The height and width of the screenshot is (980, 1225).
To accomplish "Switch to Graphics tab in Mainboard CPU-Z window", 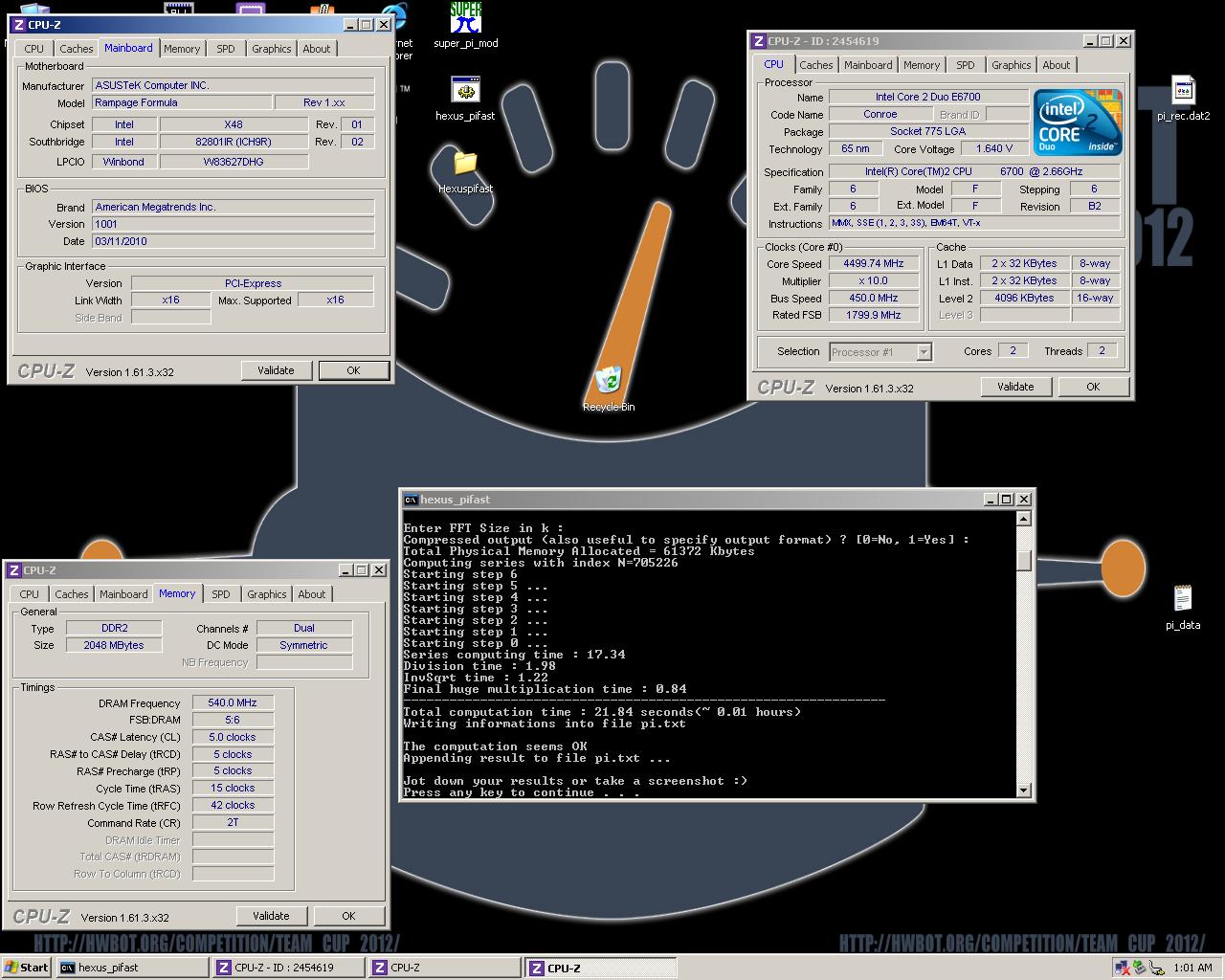I will point(272,49).
